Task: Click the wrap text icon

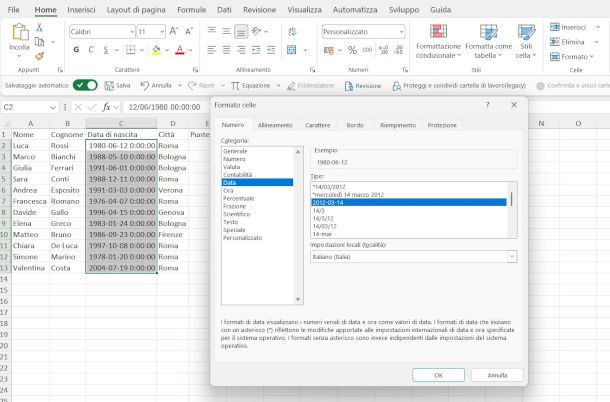Action: tap(292, 31)
